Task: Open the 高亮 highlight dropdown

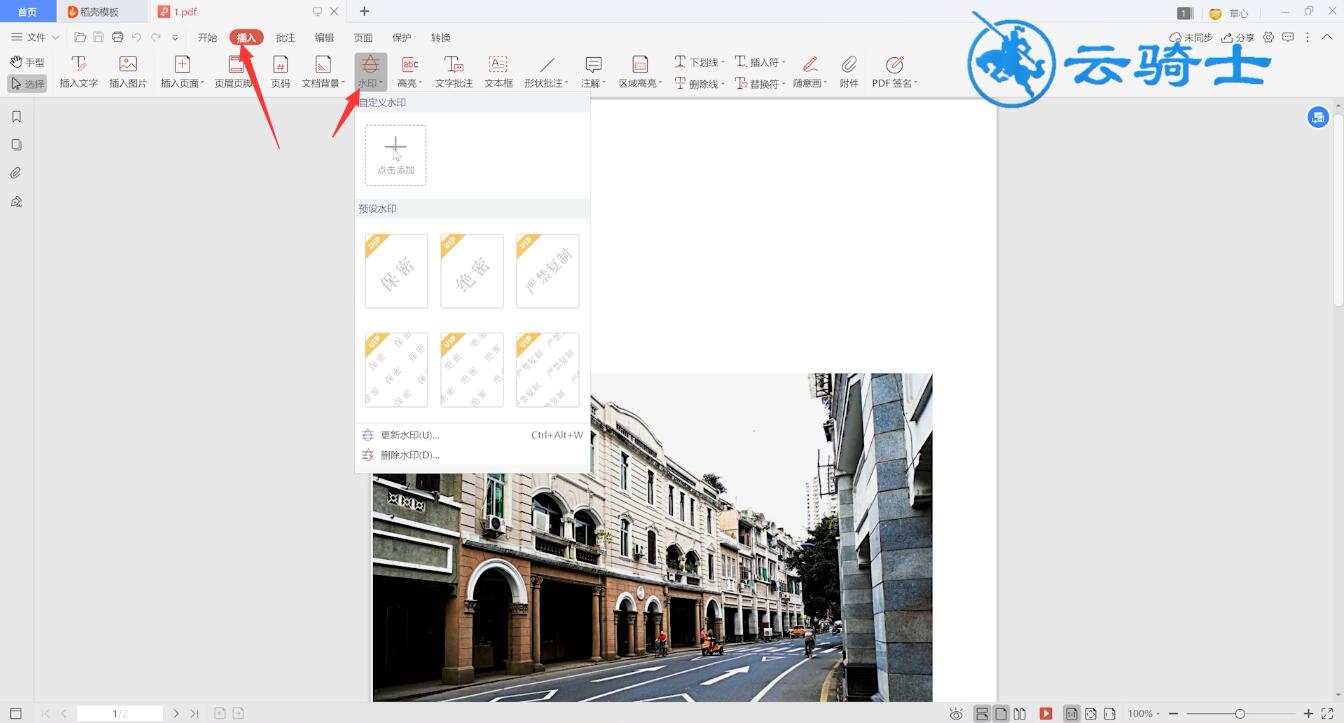Action: pyautogui.click(x=410, y=72)
